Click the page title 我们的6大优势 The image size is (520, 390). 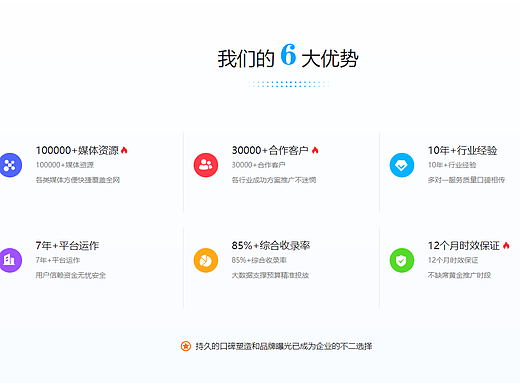click(x=288, y=56)
